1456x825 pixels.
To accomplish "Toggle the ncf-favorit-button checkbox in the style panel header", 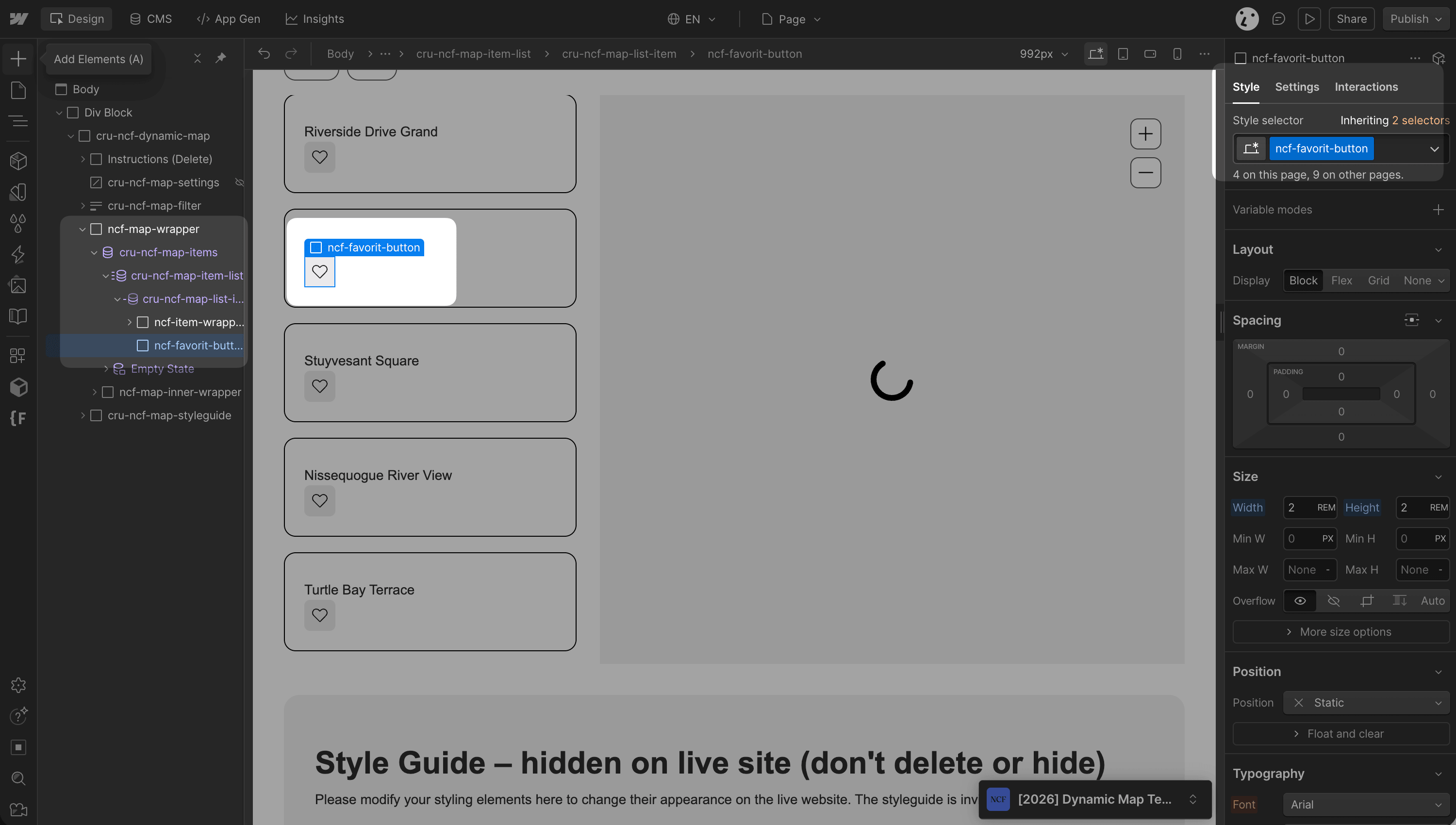I will 1240,58.
